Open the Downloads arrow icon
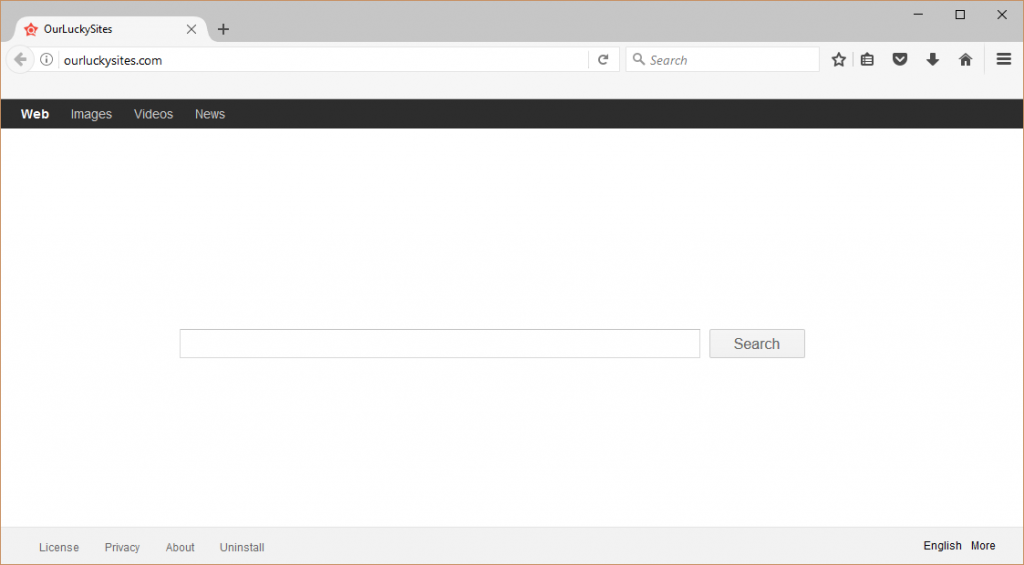 click(x=933, y=60)
